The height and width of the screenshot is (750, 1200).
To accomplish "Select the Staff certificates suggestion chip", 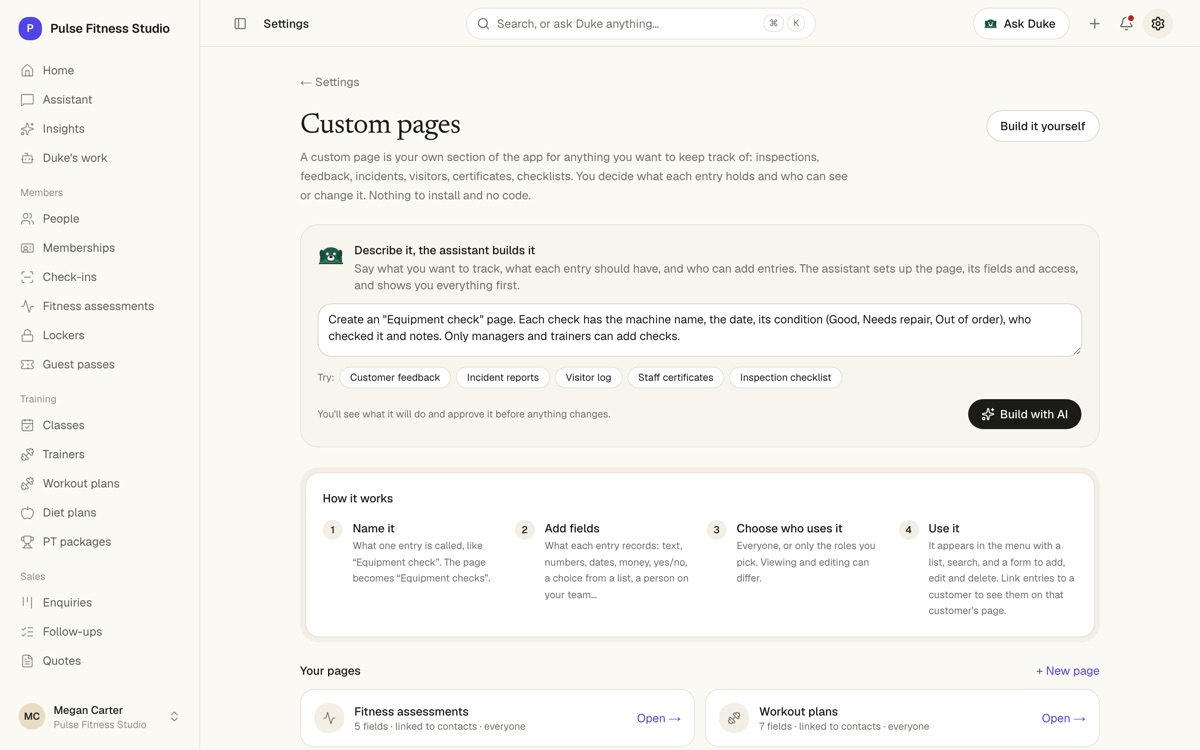I will 675,377.
